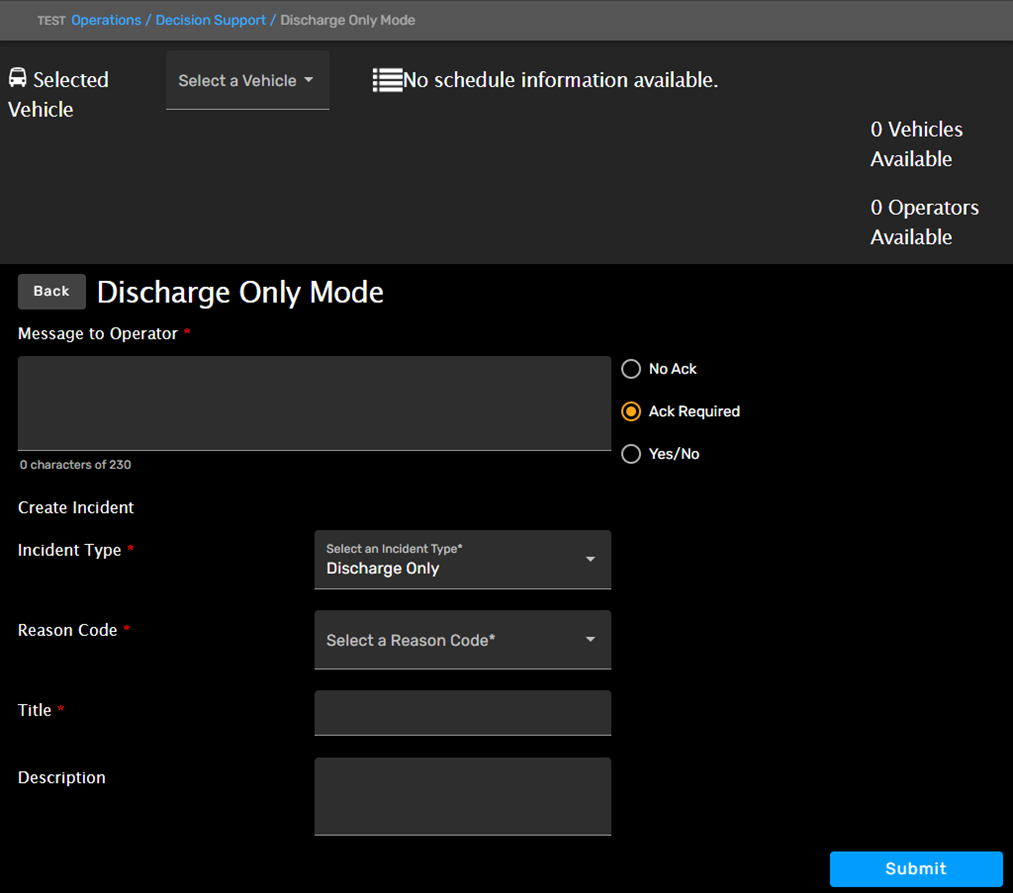Click the Description text box
The height and width of the screenshot is (893, 1013).
(462, 796)
